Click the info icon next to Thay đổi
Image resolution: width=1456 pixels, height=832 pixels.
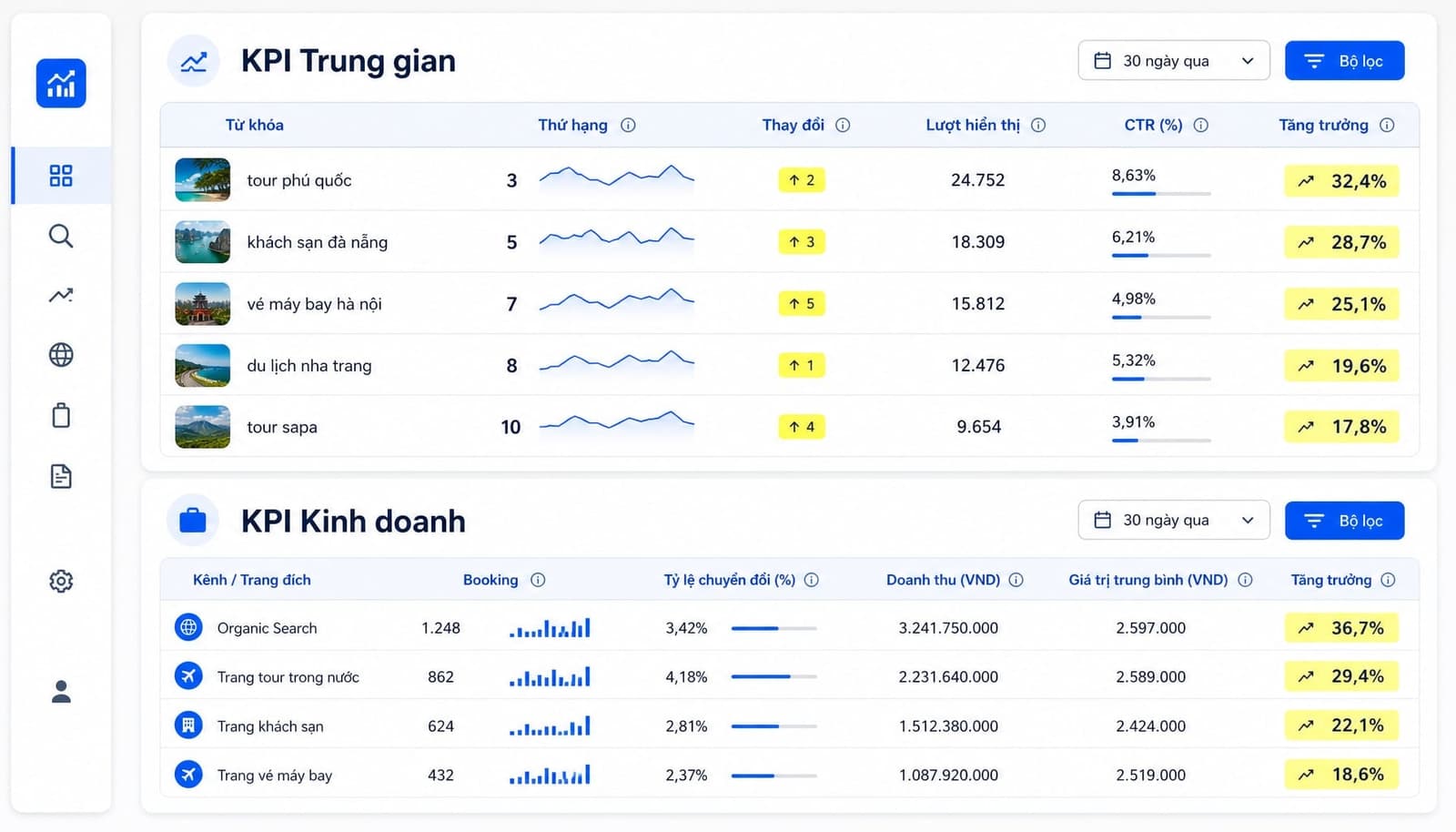[x=843, y=125]
